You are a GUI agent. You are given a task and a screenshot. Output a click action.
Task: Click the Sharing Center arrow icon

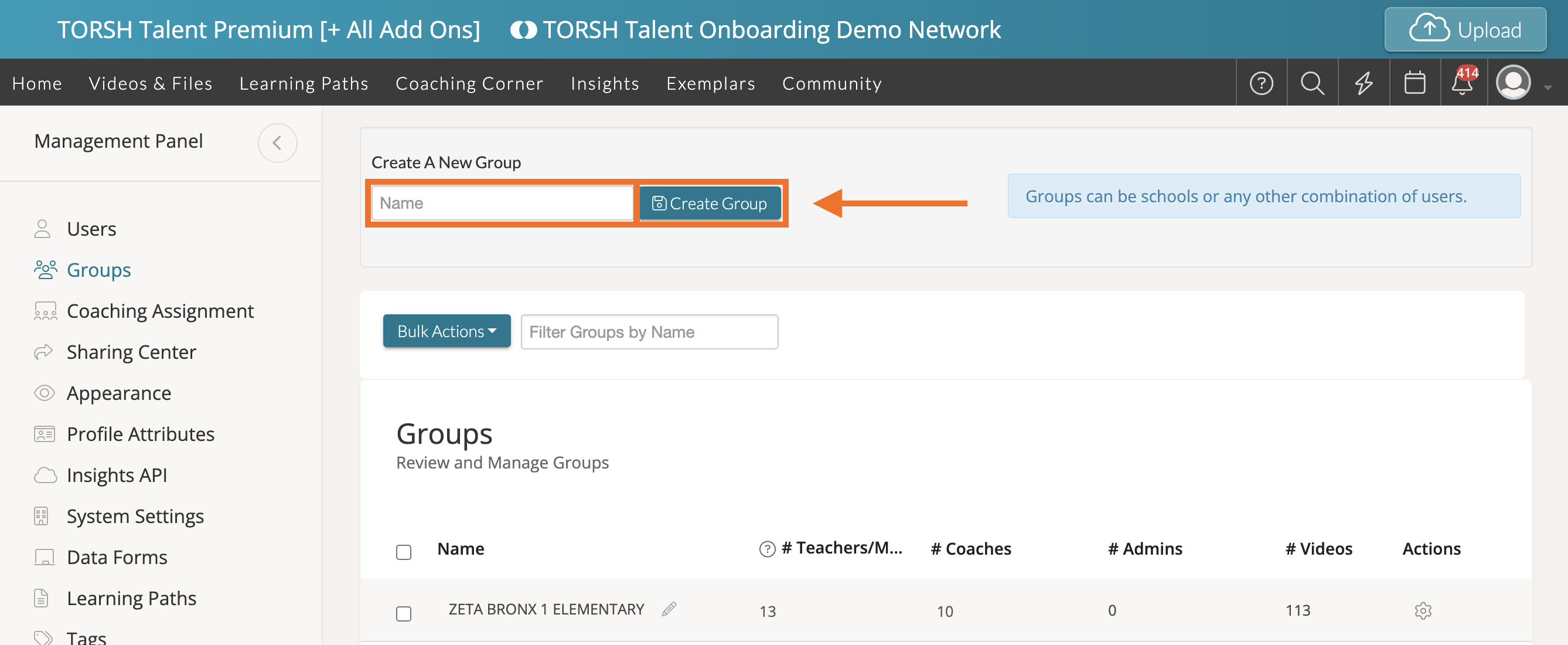(43, 351)
